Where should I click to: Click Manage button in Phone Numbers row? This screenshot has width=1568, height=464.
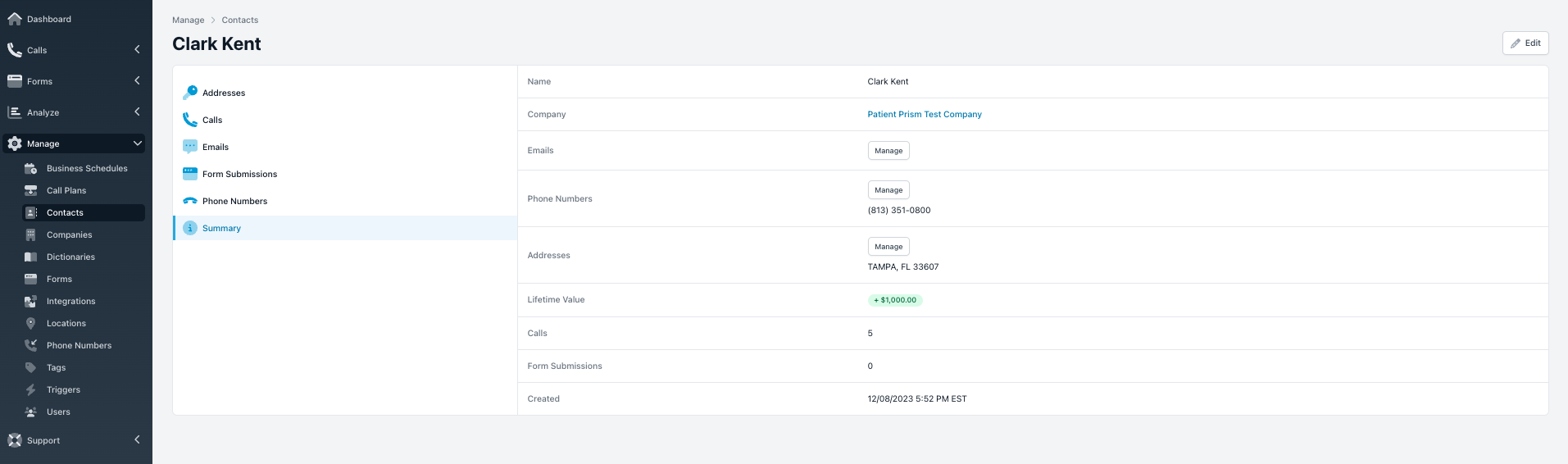889,190
